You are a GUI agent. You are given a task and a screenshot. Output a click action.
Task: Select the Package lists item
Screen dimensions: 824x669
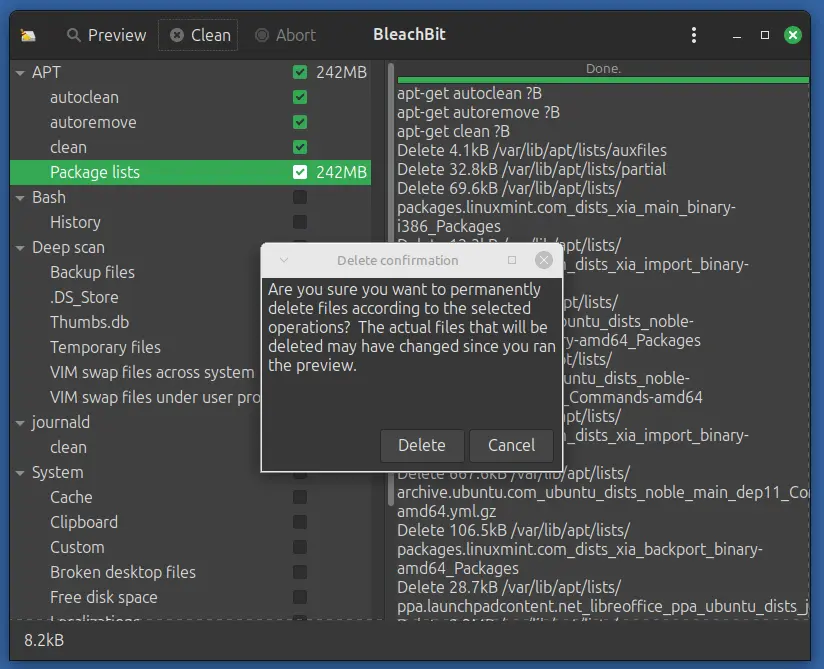95,172
